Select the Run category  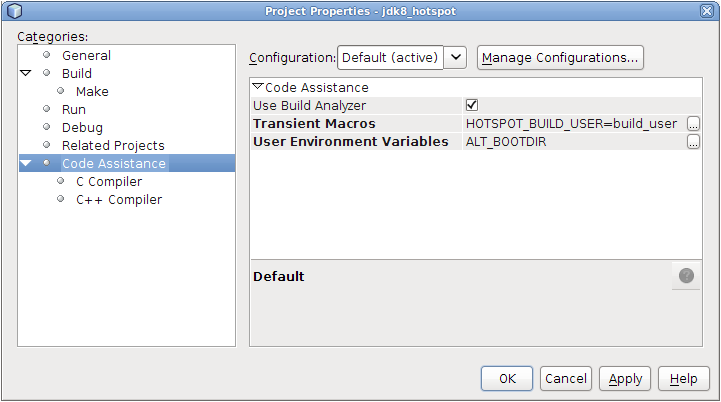click(x=74, y=110)
